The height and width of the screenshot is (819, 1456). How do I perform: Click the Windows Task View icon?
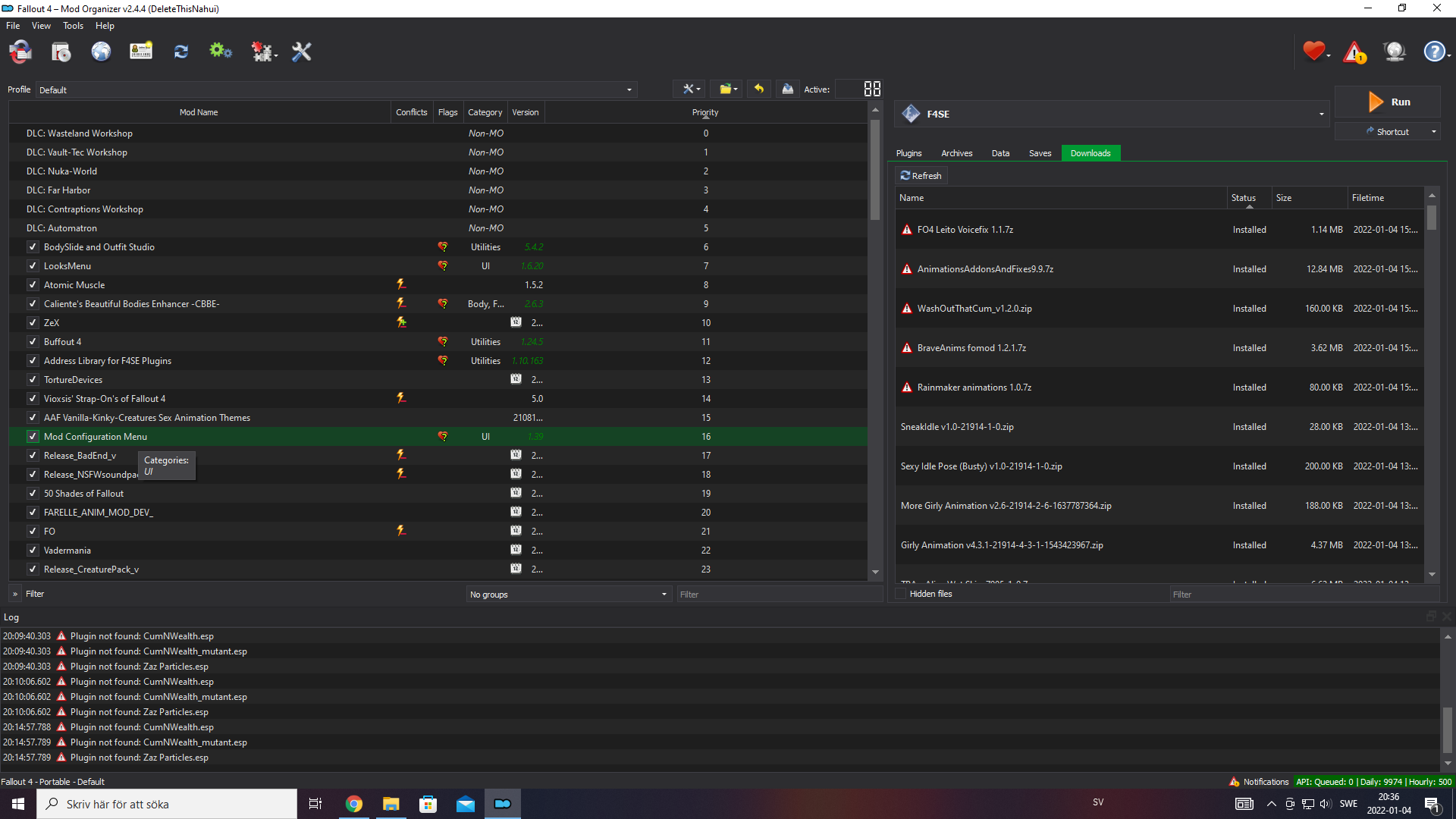pyautogui.click(x=315, y=804)
